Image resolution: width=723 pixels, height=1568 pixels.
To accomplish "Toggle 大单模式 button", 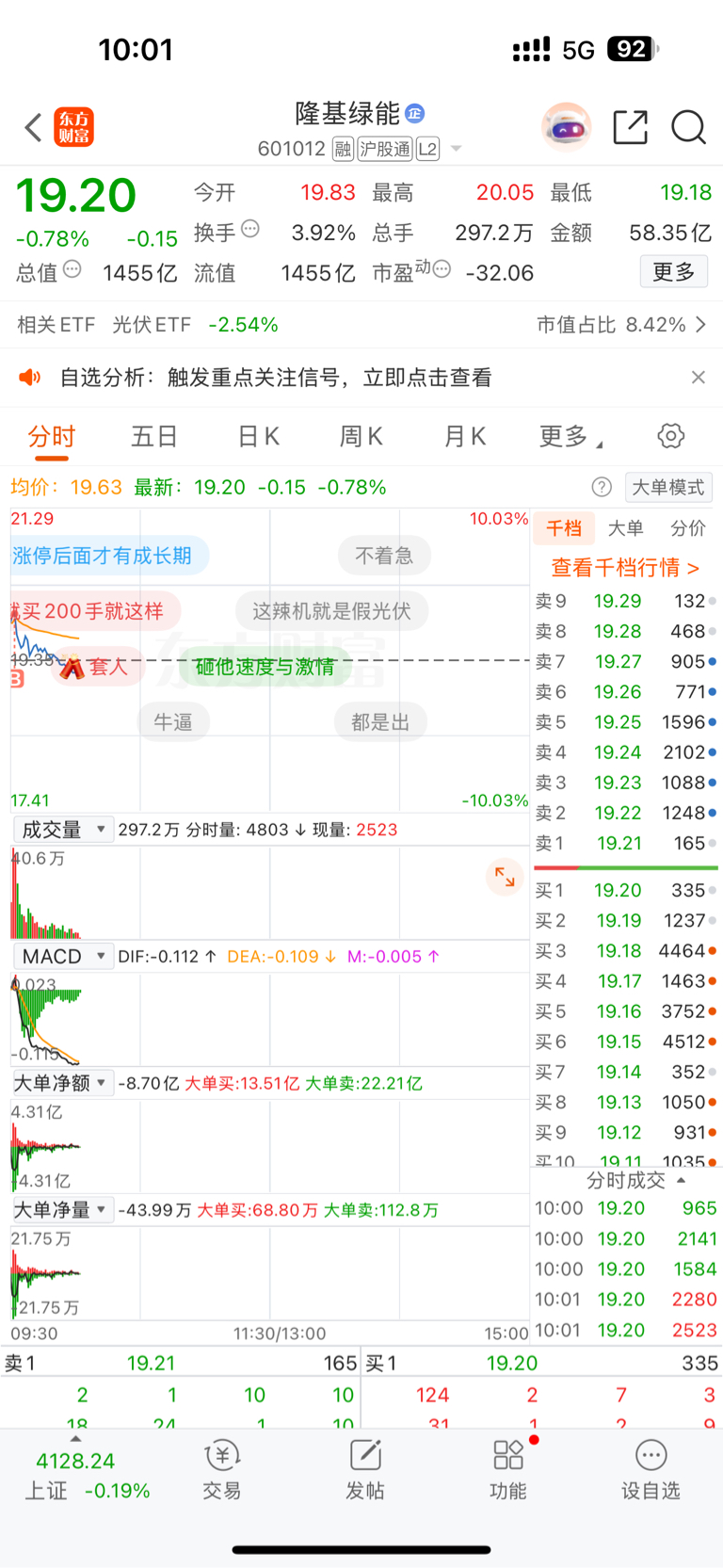I will point(667,487).
